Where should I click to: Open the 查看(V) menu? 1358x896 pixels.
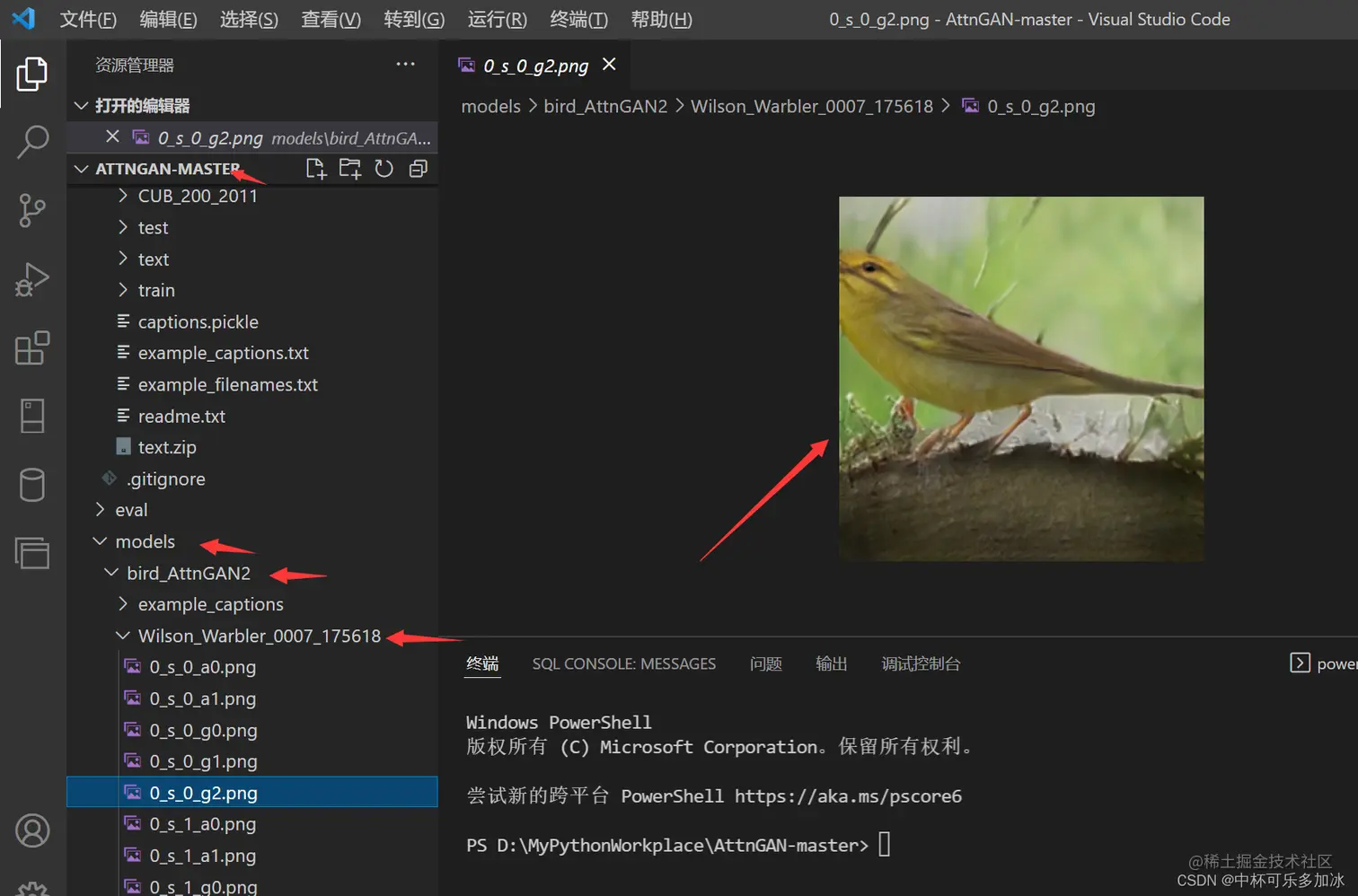[331, 20]
